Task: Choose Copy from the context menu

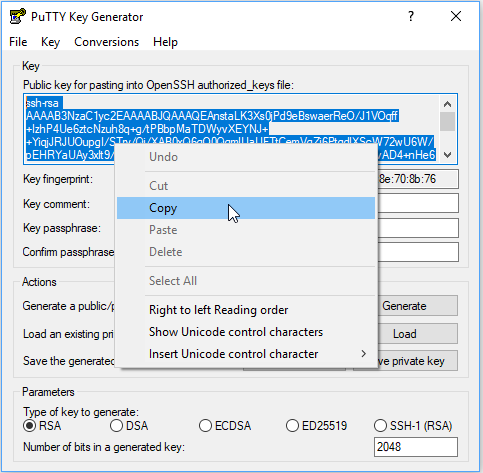Action: coord(246,208)
